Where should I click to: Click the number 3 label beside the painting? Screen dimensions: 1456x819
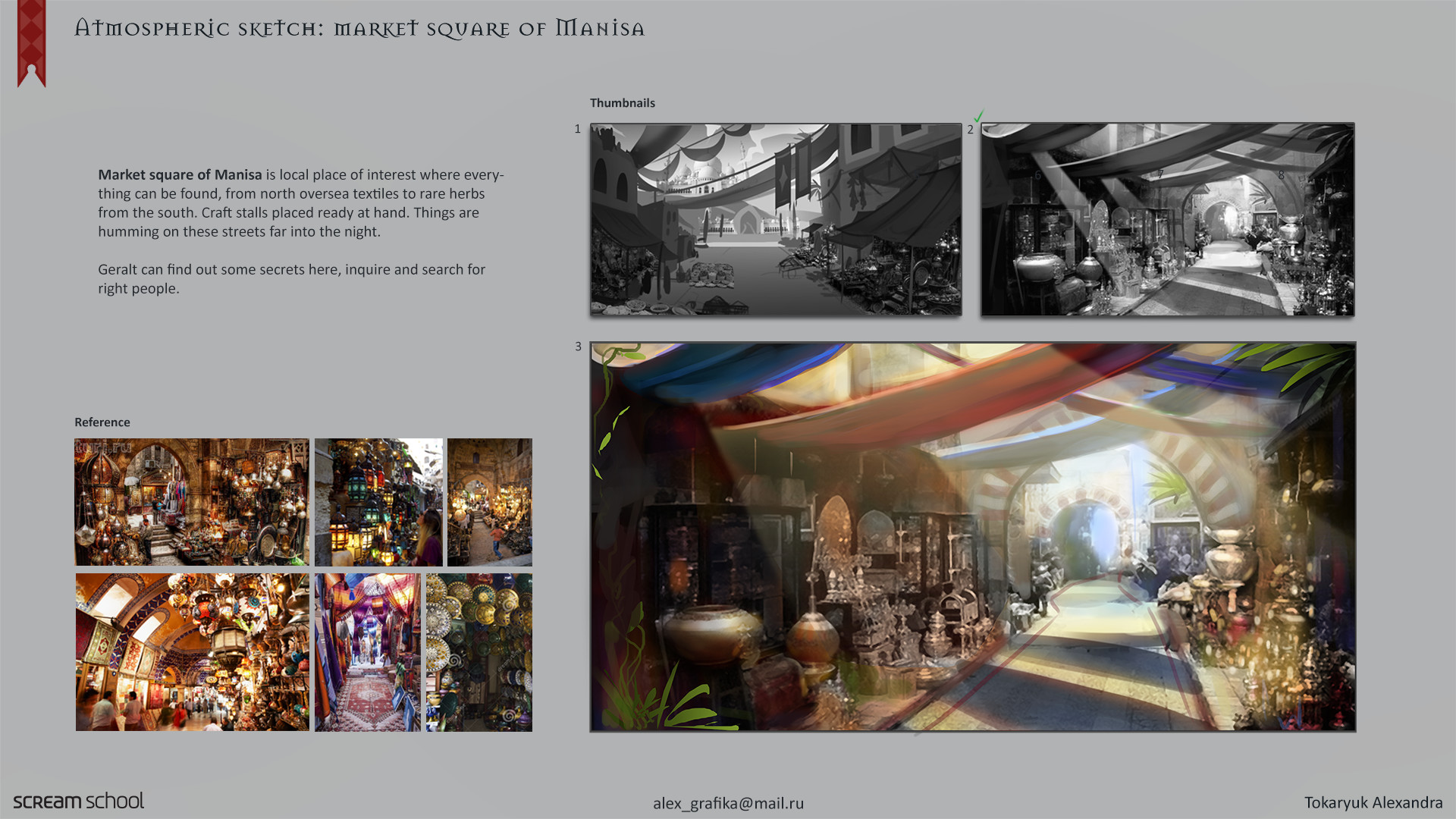click(578, 347)
